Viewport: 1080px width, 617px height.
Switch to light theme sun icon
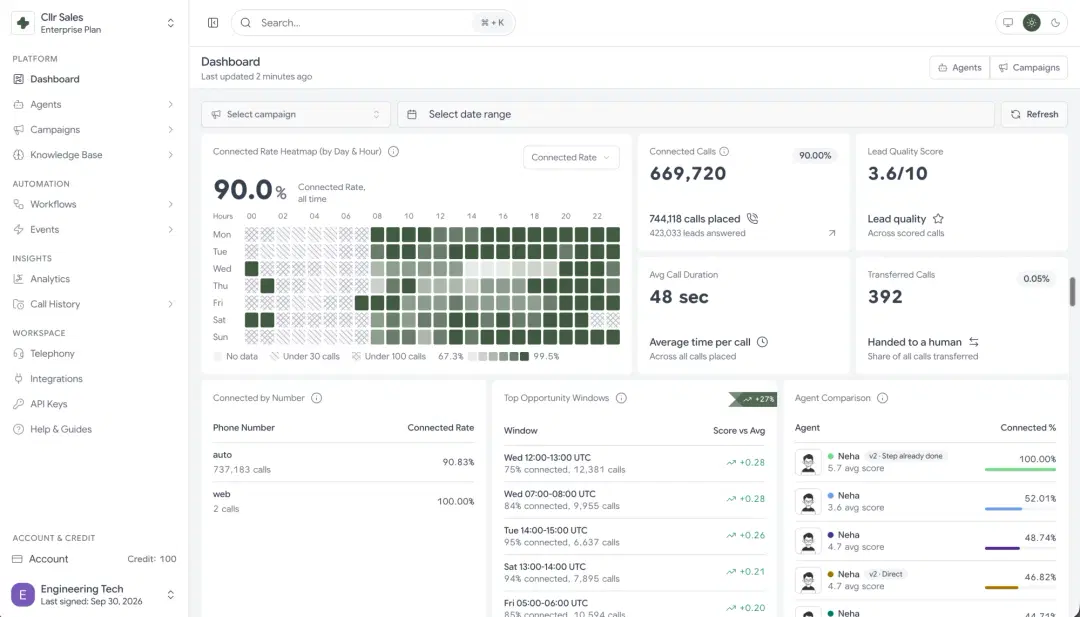tap(1031, 23)
